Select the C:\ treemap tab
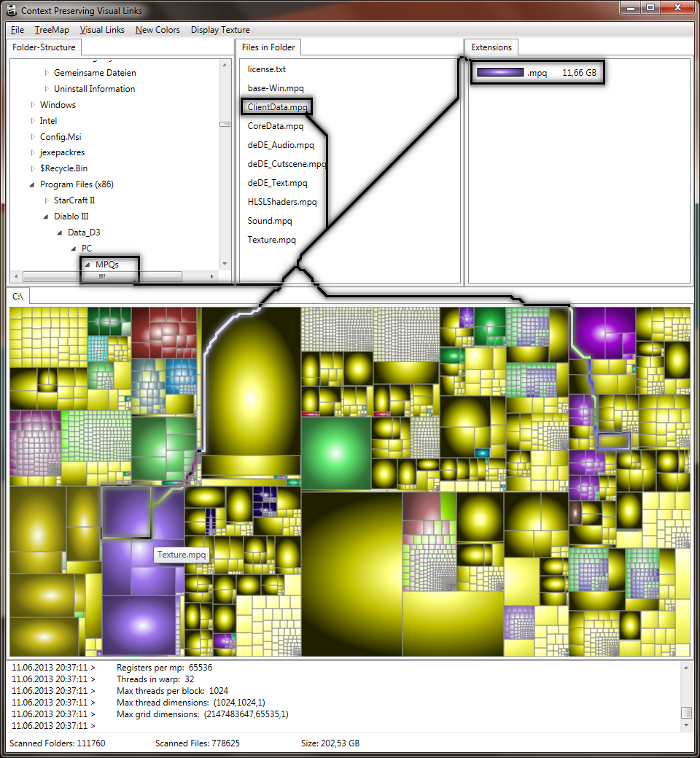700x758 pixels. pyautogui.click(x=18, y=296)
